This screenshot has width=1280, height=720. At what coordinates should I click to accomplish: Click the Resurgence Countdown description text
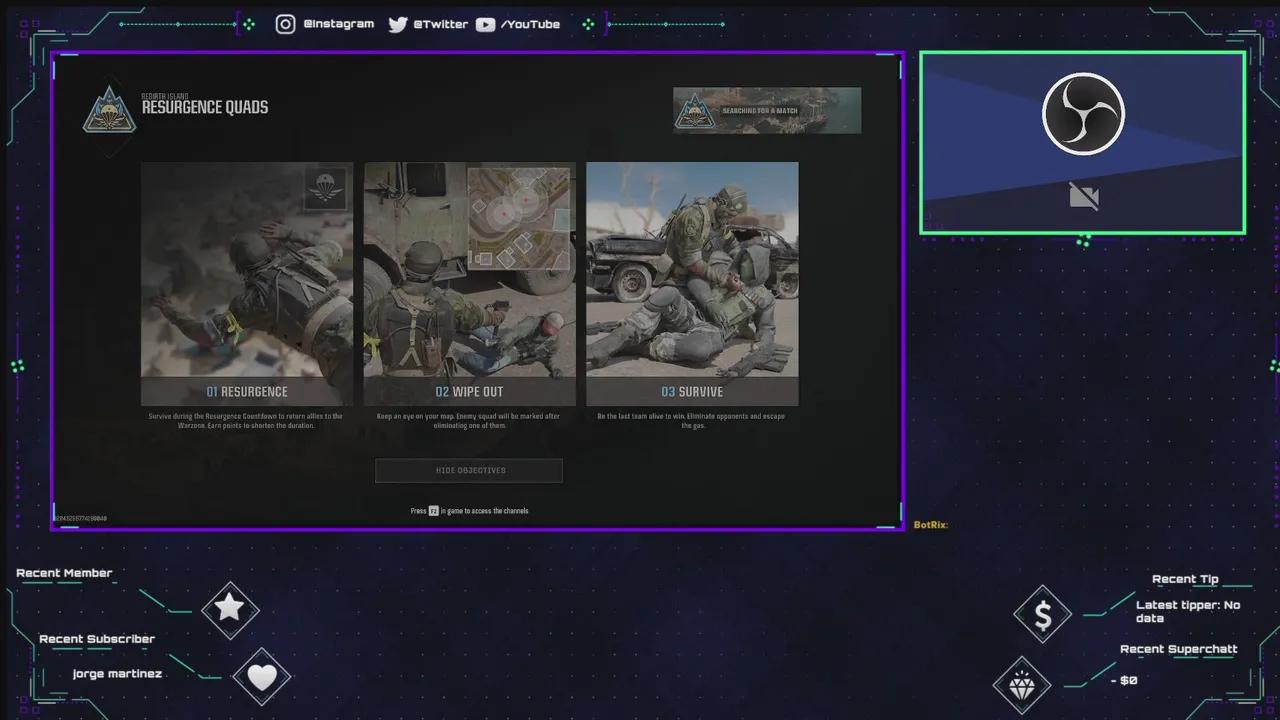246,421
